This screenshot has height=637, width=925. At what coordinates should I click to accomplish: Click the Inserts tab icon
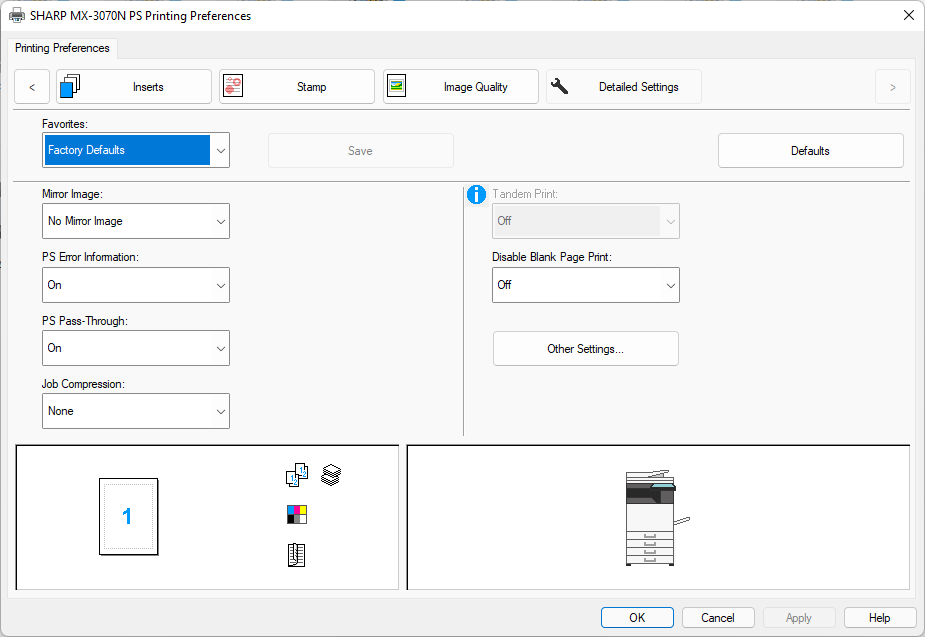pyautogui.click(x=70, y=87)
